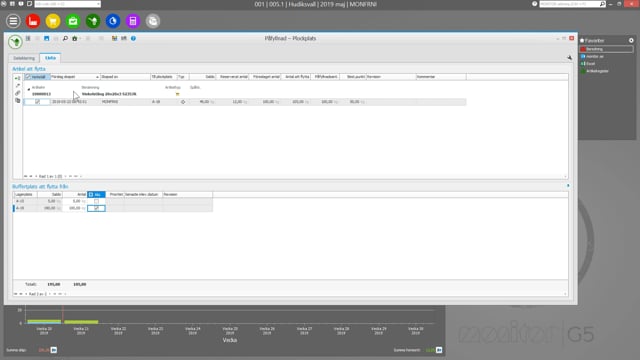Viewport: 640px width, 360px height.
Task: Click the magnifier search icon in window toolbar
Action: (65, 38)
